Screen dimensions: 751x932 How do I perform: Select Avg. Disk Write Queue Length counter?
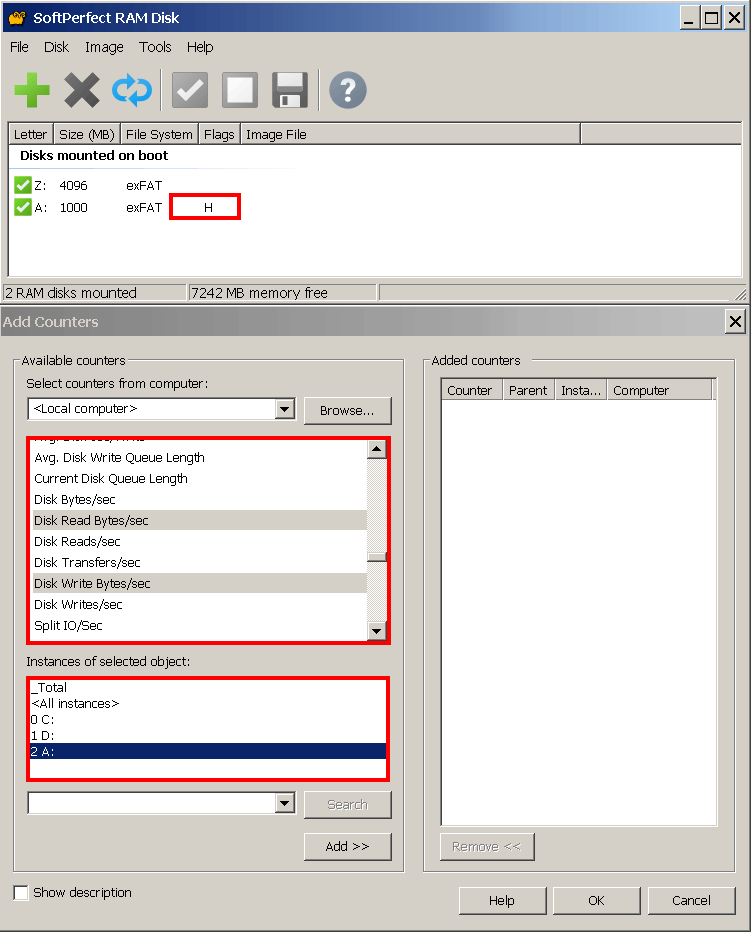pyautogui.click(x=200, y=458)
